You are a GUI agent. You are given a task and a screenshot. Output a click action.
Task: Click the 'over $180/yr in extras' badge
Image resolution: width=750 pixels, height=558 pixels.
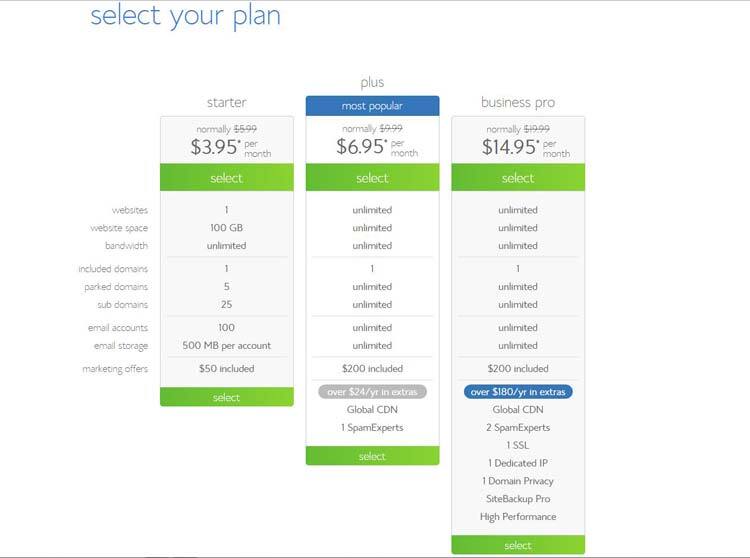click(x=518, y=392)
